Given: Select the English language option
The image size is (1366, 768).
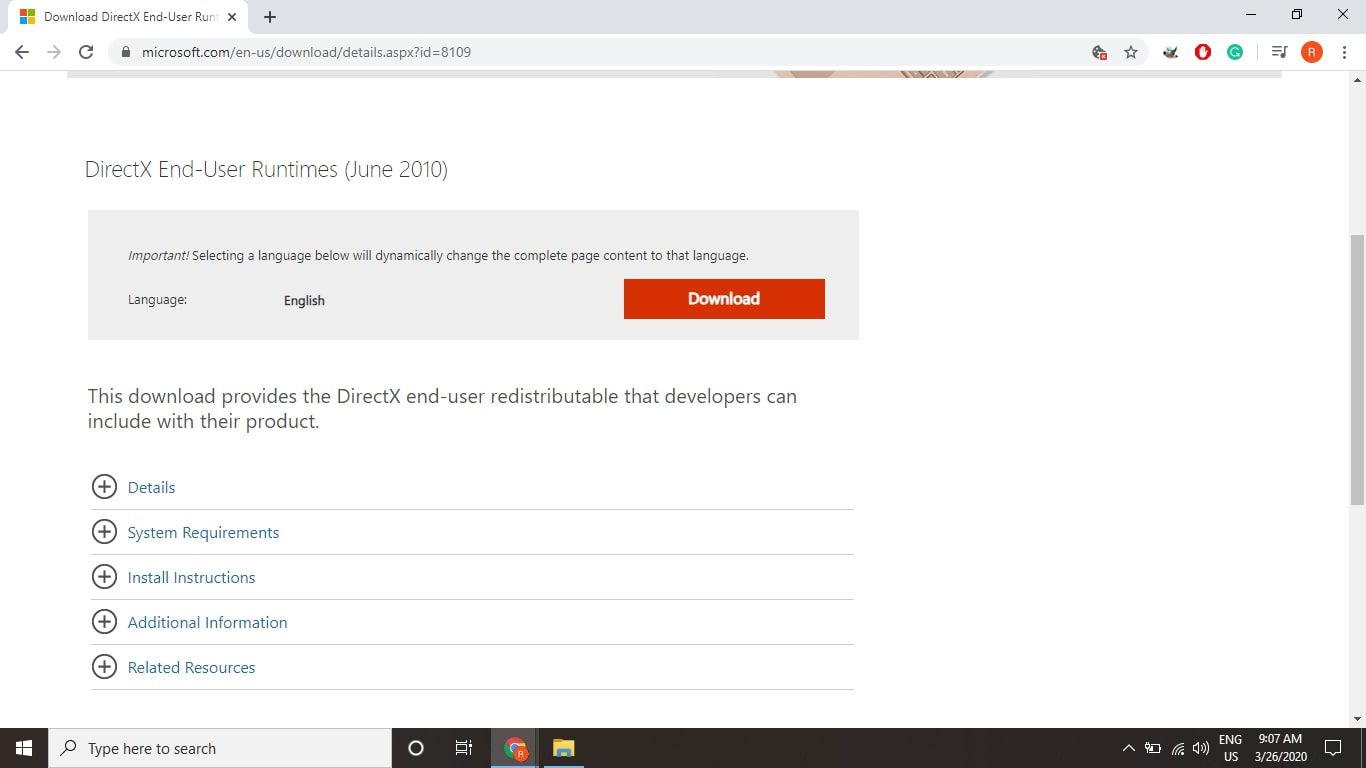Looking at the screenshot, I should 304,300.
